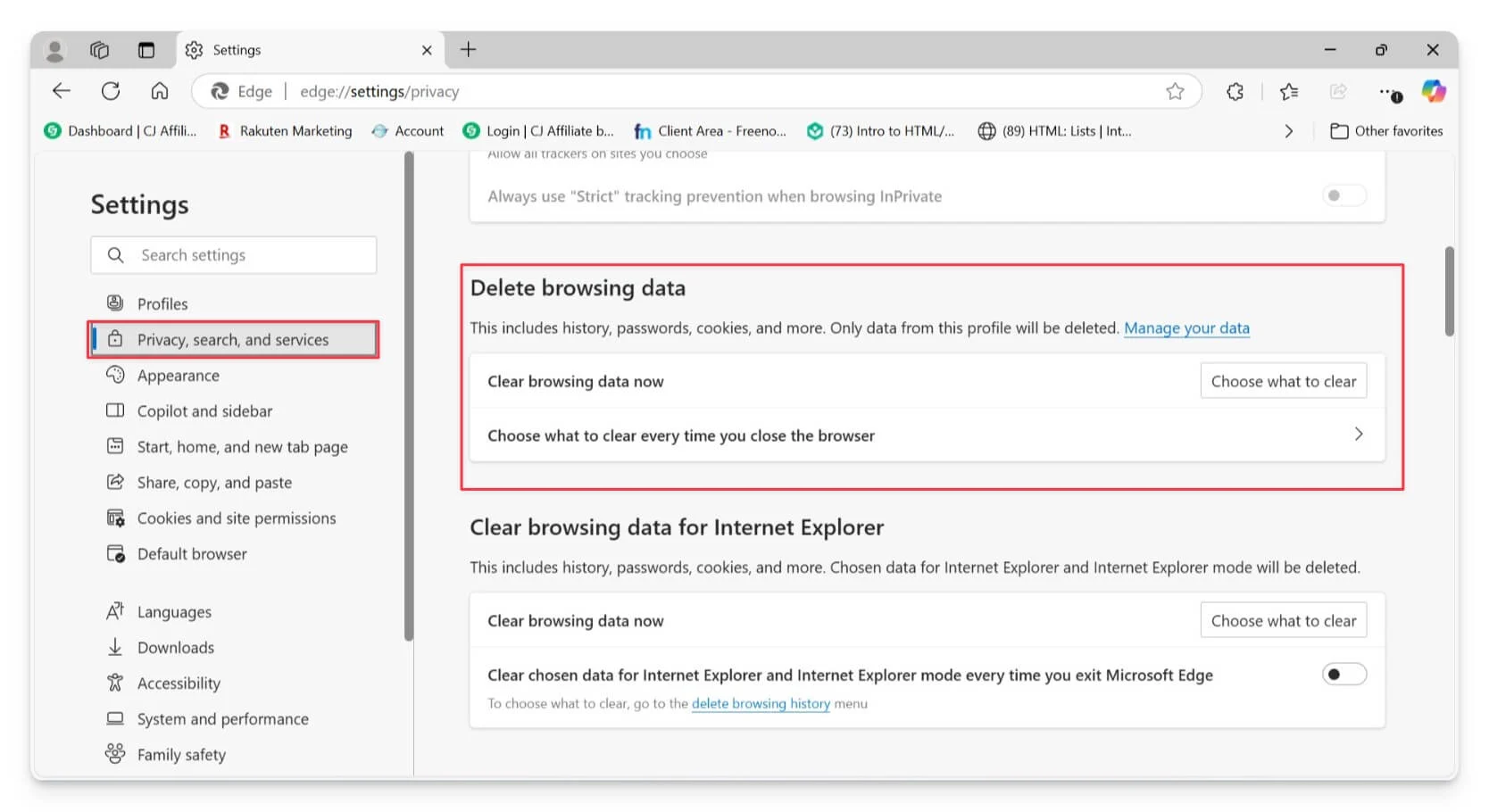This screenshot has width=1489, height=812.
Task: Open the Extensions puzzle icon
Action: pos(1235,91)
